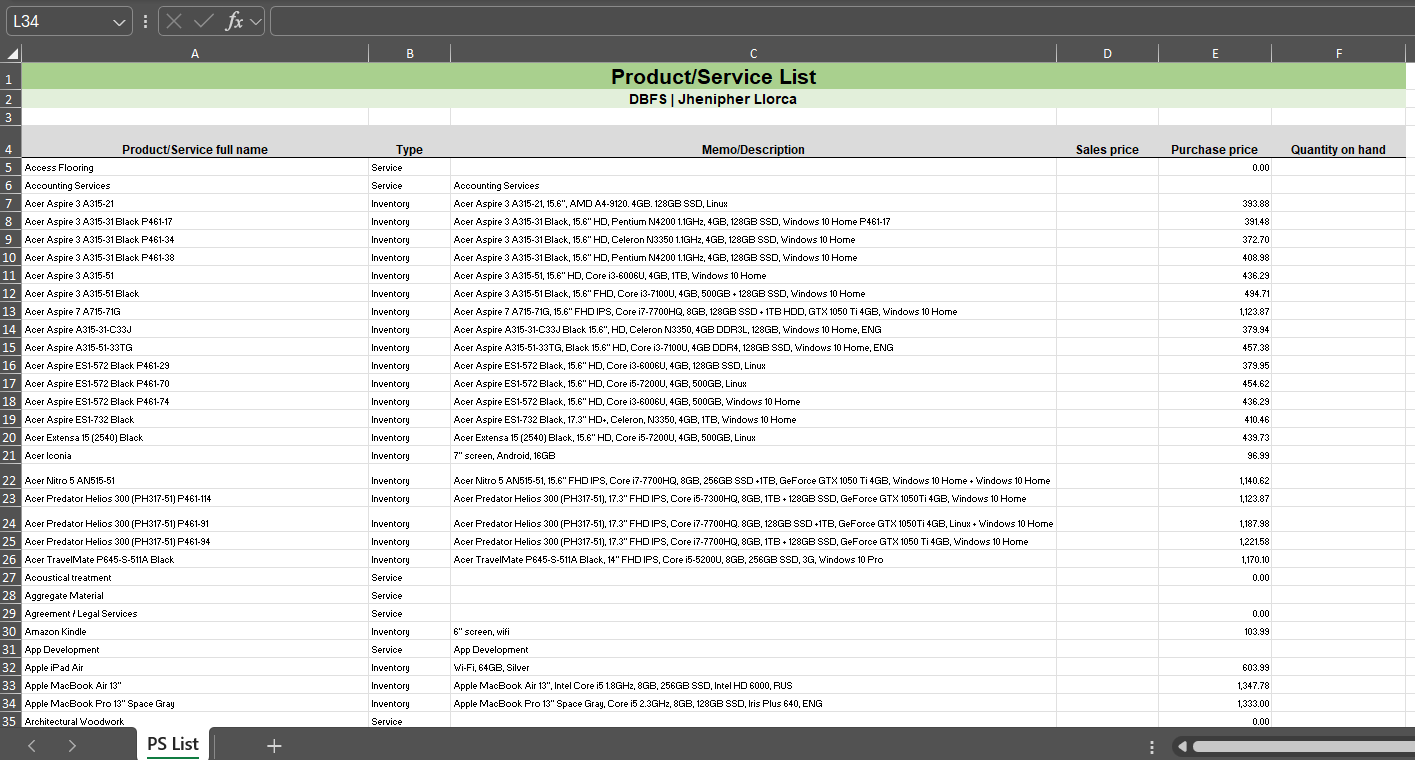Select column F header
Screen dimensions: 1415x760
tap(1338, 54)
